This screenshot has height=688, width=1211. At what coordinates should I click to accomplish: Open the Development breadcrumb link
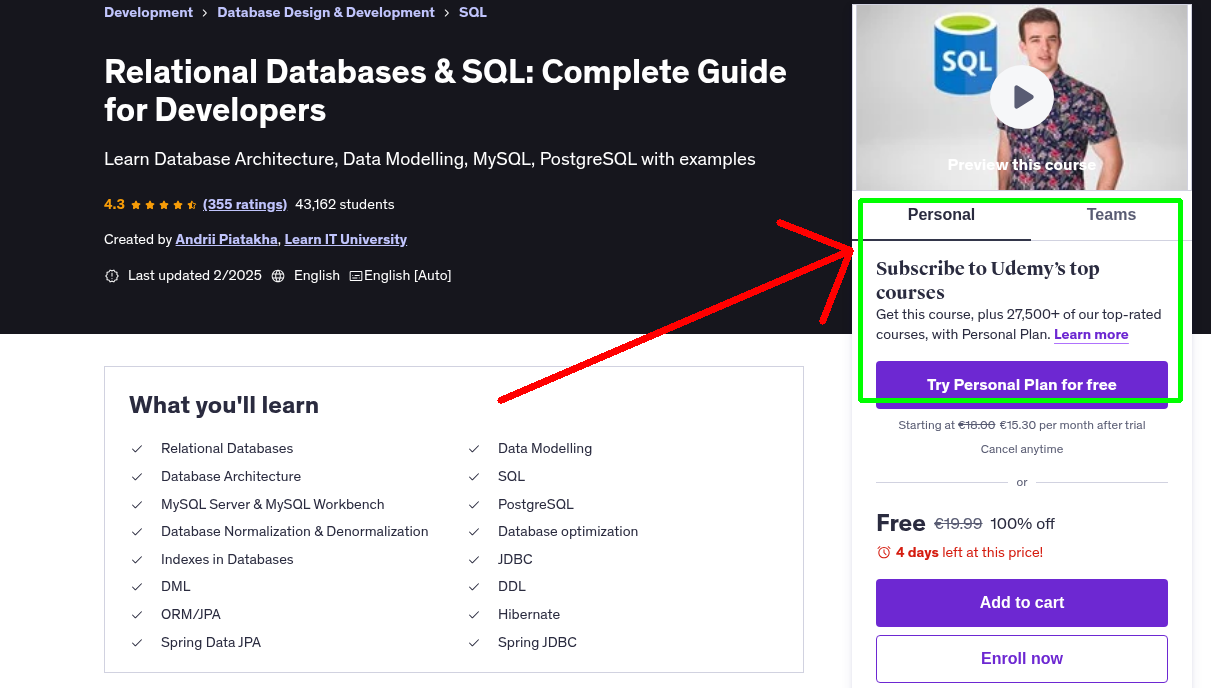point(148,12)
